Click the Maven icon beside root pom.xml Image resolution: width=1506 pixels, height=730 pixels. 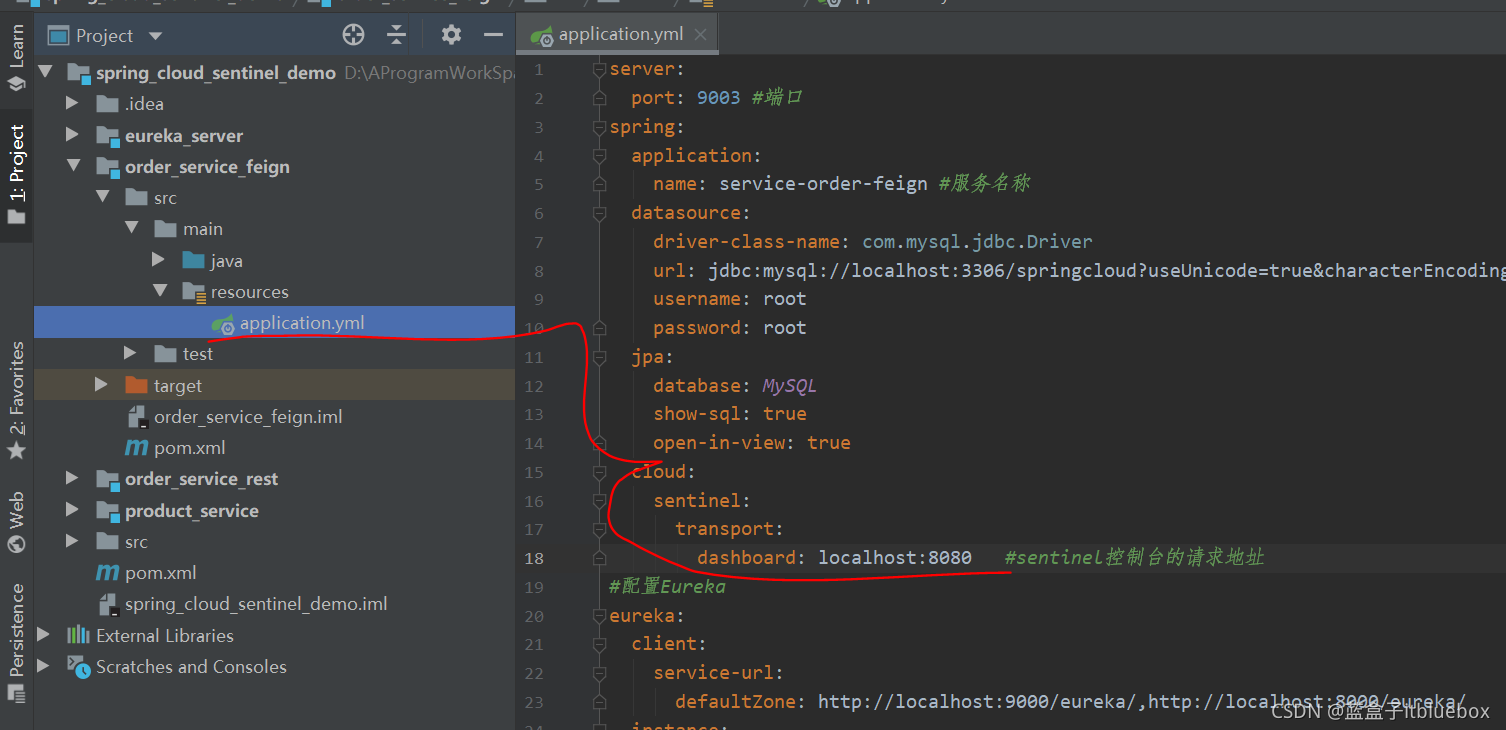(107, 573)
